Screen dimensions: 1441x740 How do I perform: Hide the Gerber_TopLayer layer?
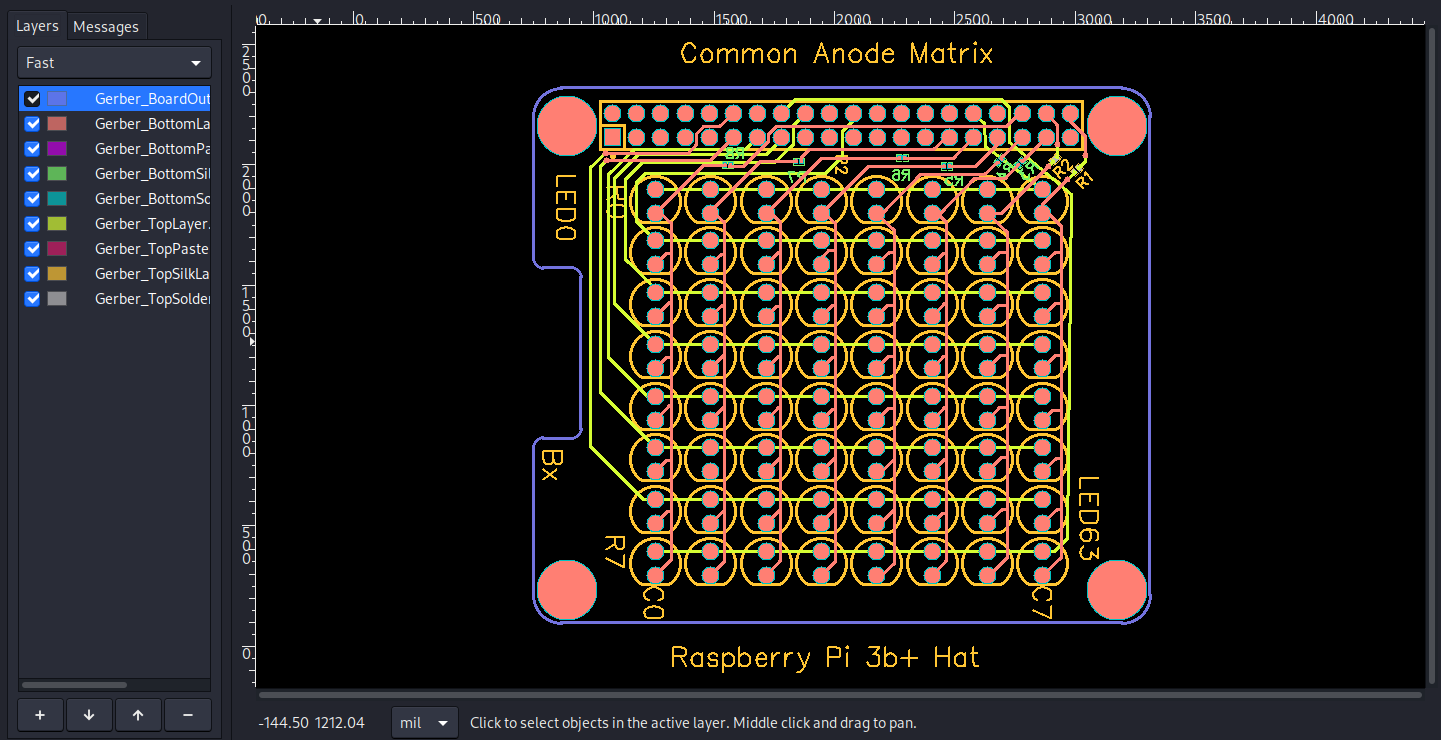pyautogui.click(x=32, y=224)
